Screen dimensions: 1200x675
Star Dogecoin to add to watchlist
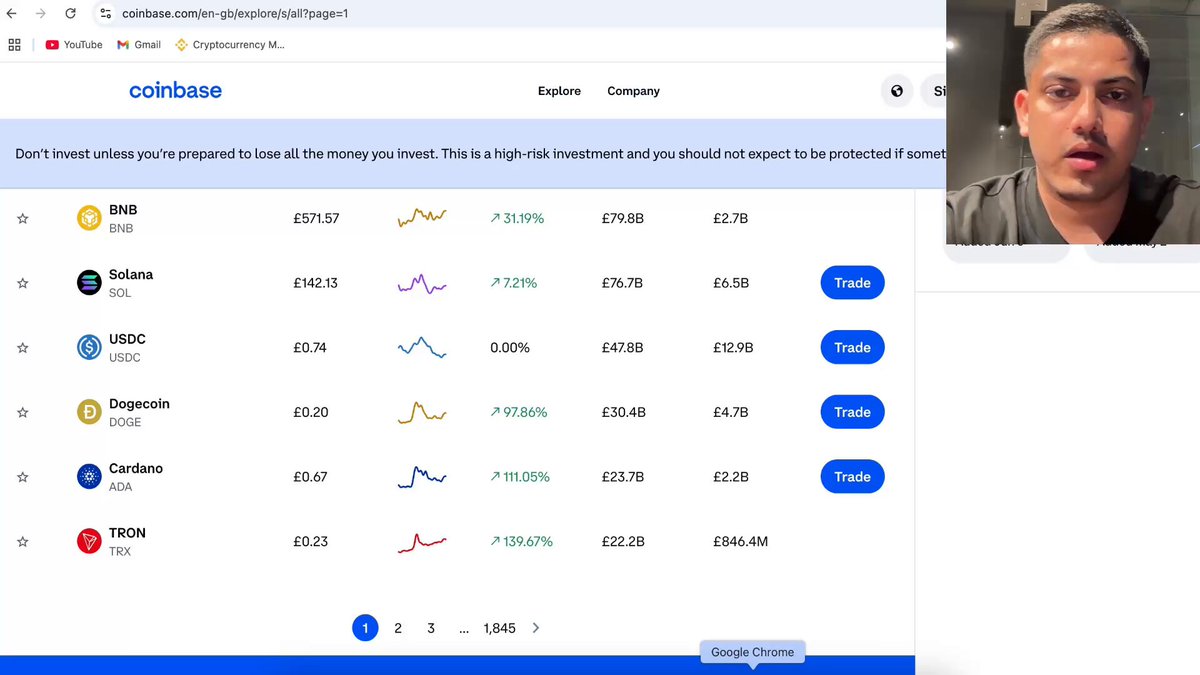pos(23,412)
